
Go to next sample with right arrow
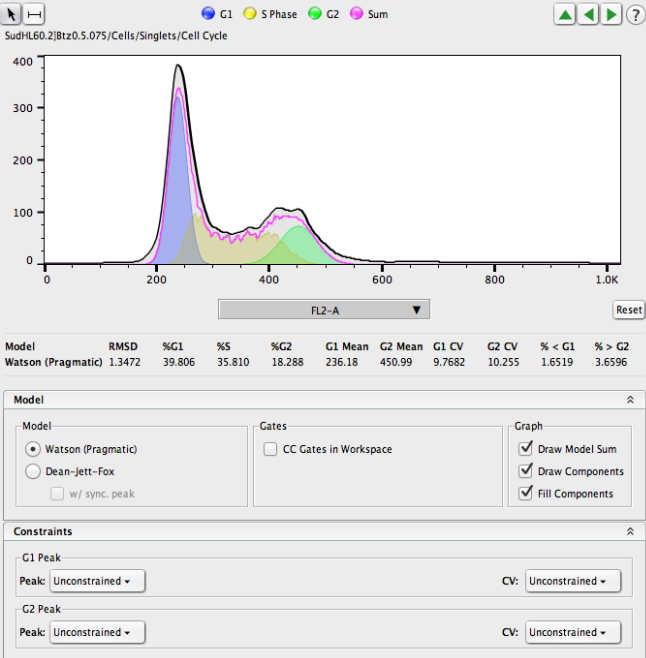point(611,14)
